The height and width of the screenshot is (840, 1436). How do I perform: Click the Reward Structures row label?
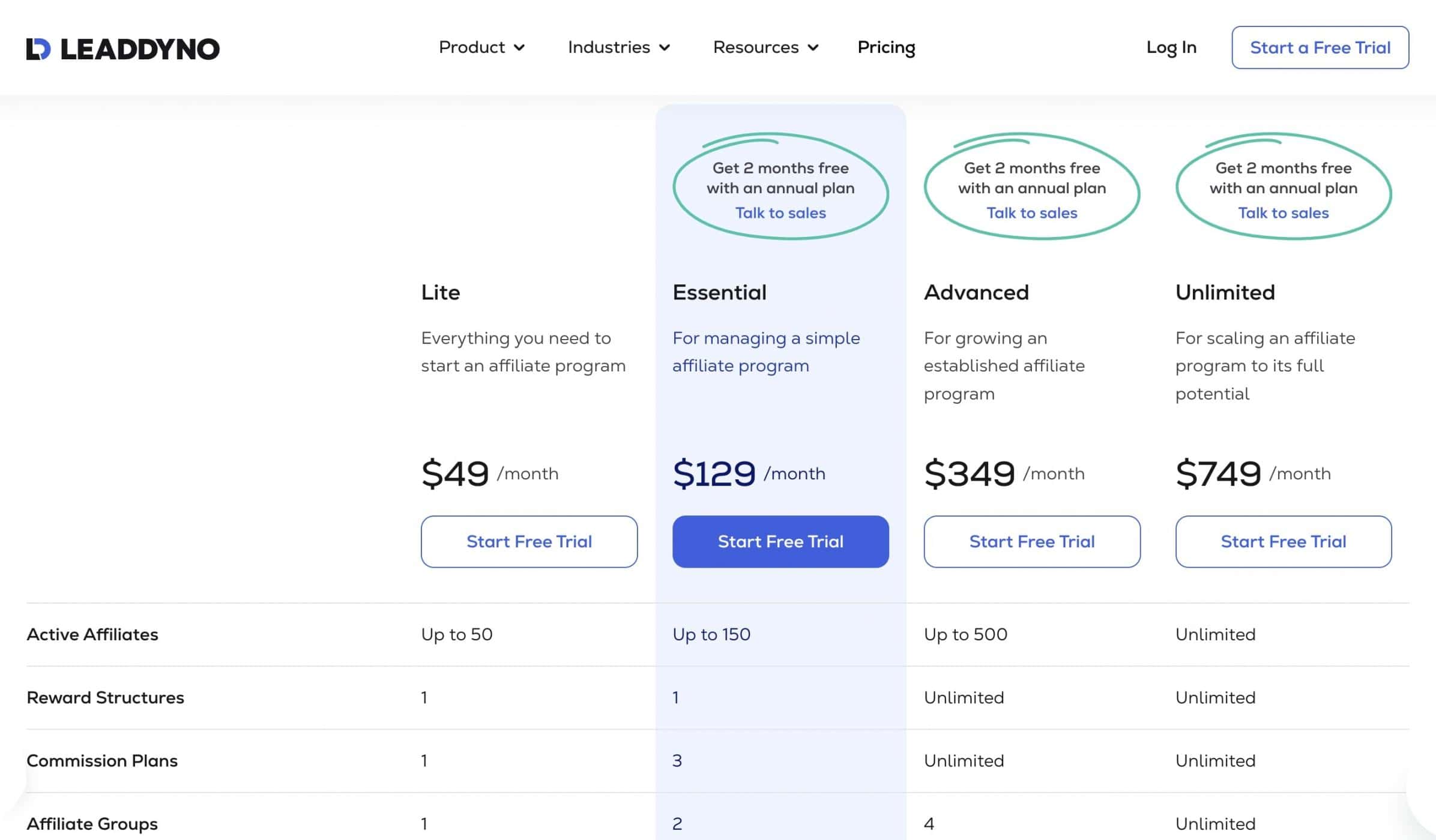(105, 697)
